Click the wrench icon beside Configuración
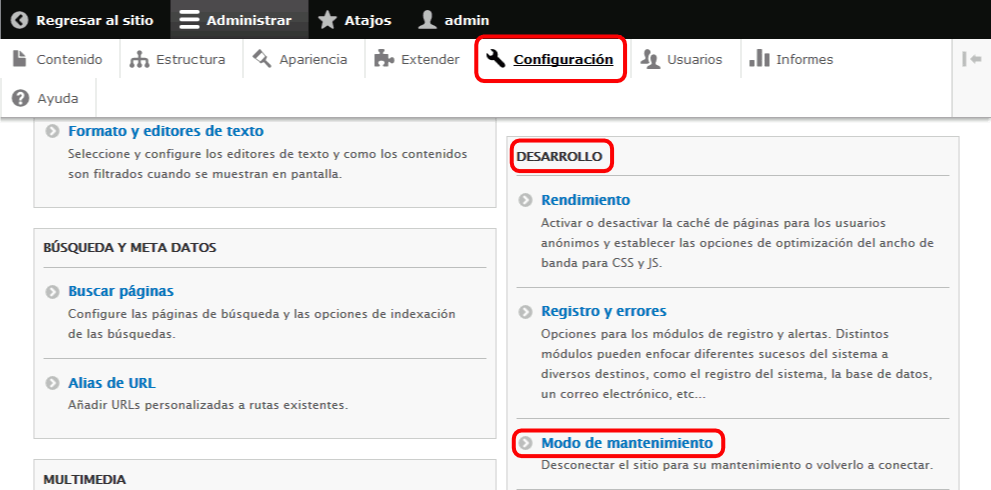 click(x=496, y=59)
